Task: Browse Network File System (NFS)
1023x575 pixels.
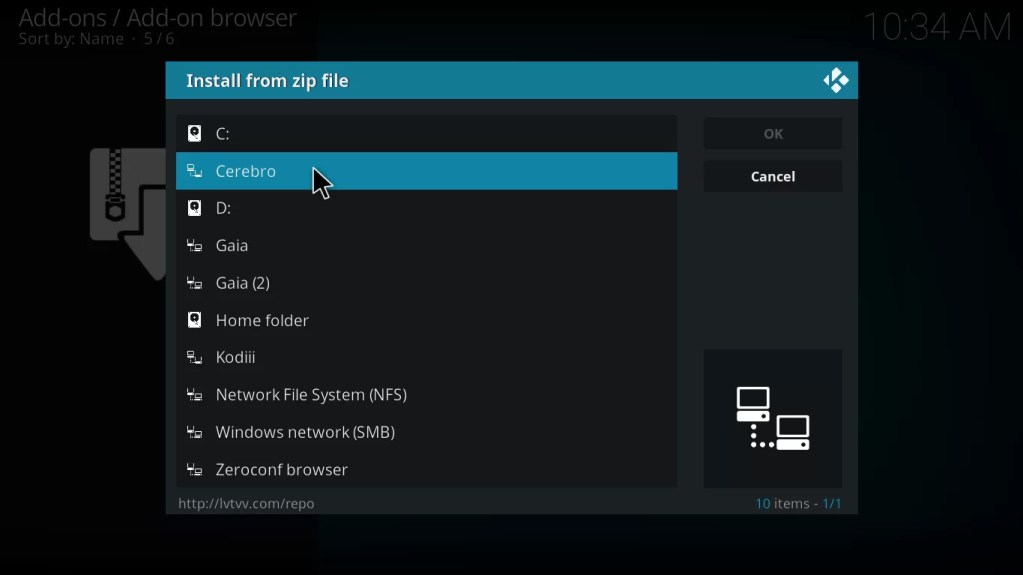Action: [427, 394]
